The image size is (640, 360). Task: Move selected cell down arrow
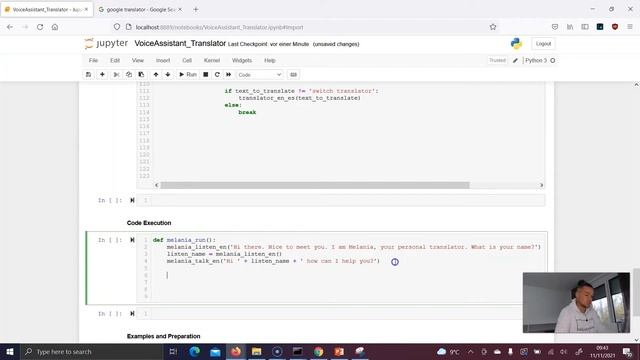168,75
